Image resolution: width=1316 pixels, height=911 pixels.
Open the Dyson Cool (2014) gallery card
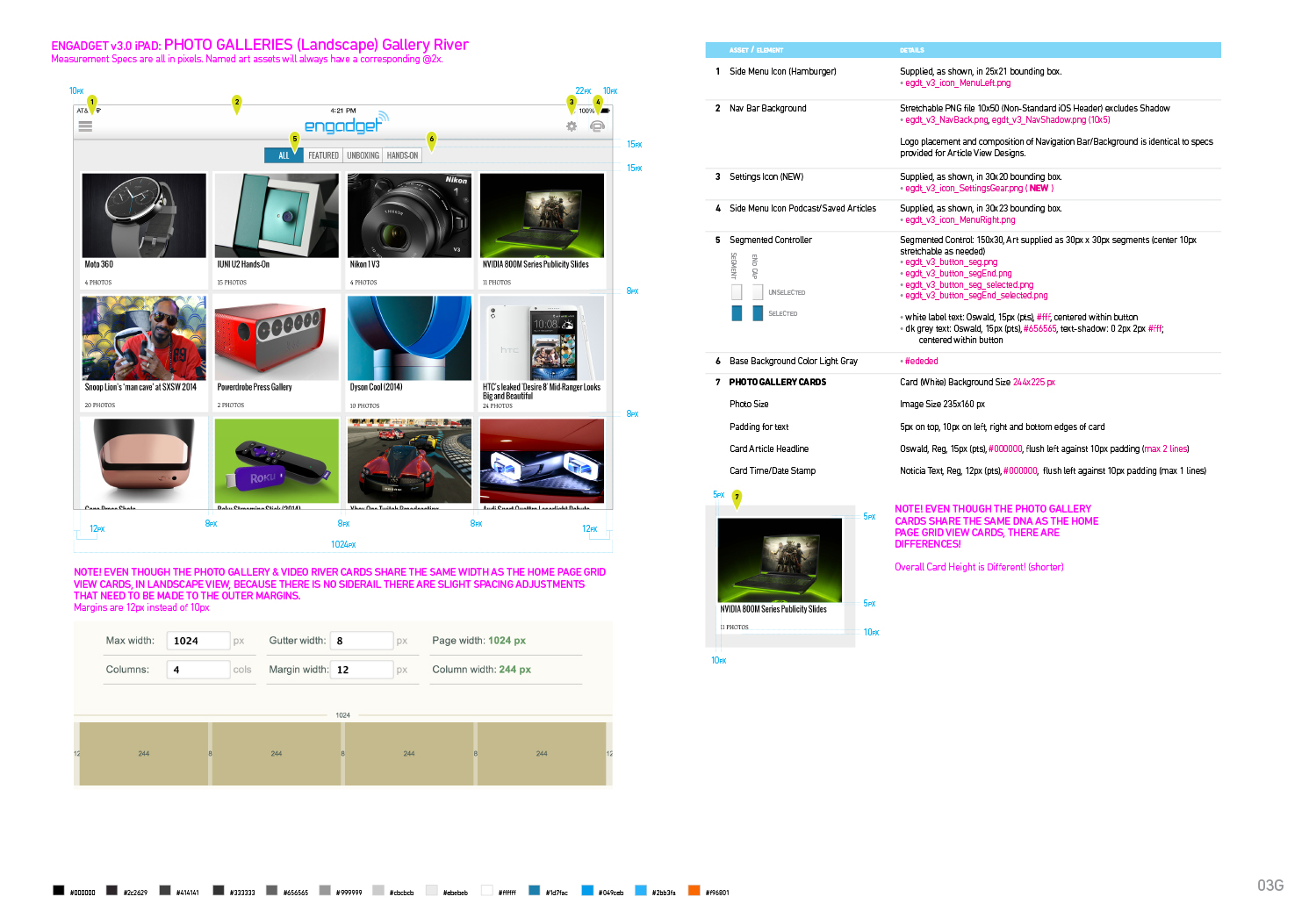pos(409,353)
